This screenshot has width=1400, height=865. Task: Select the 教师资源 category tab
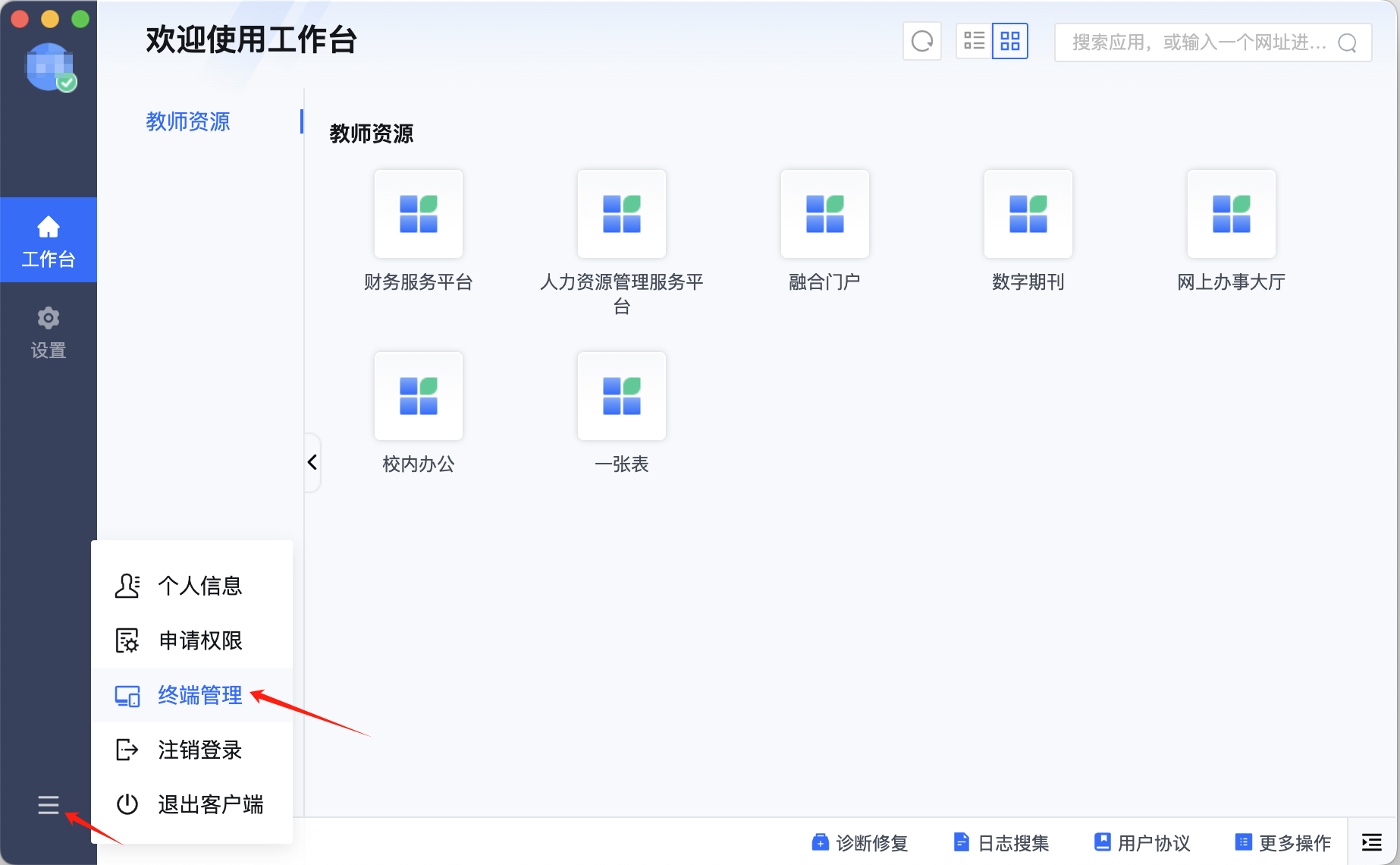pos(188,121)
